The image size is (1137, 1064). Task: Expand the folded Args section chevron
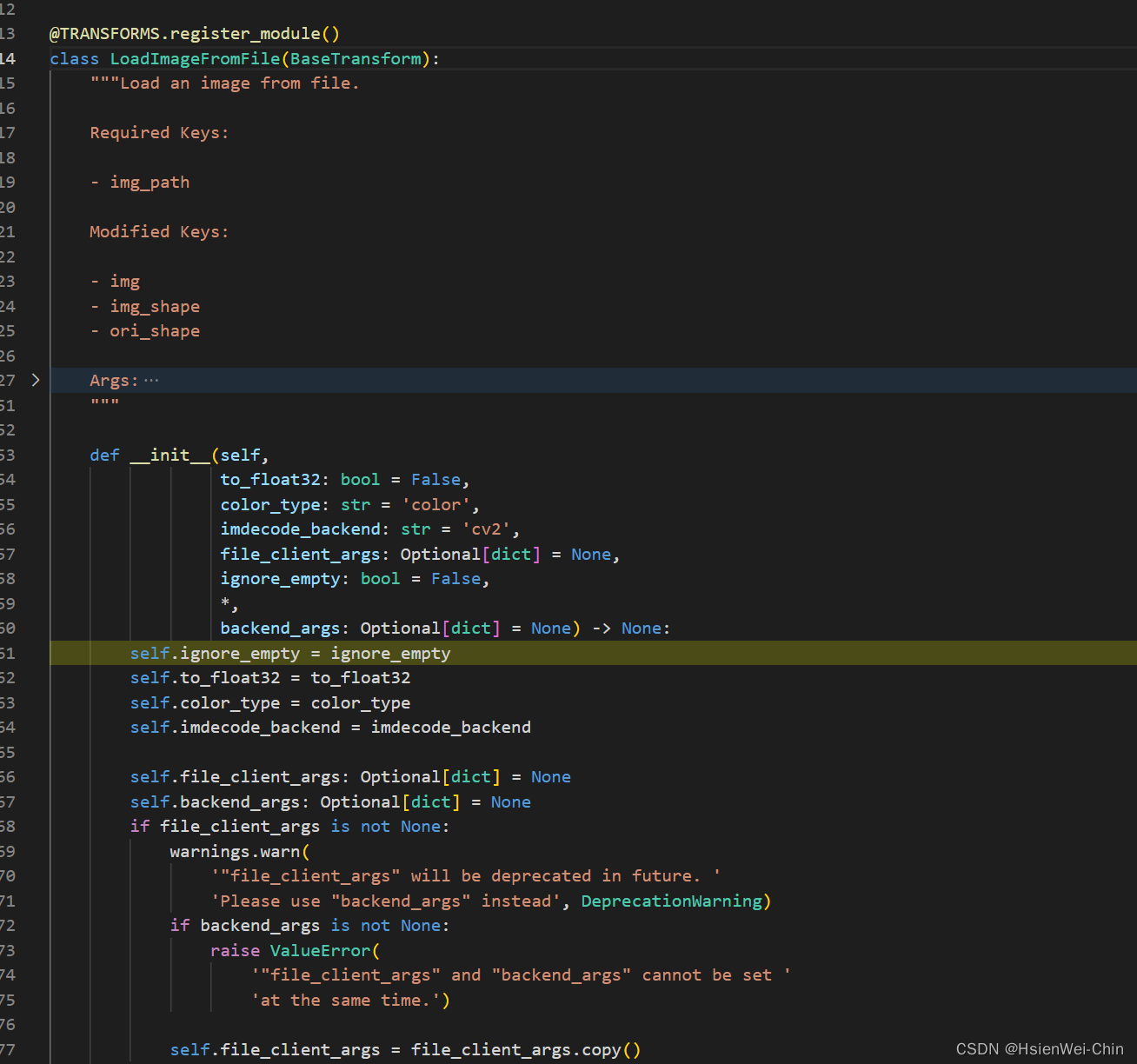(35, 380)
